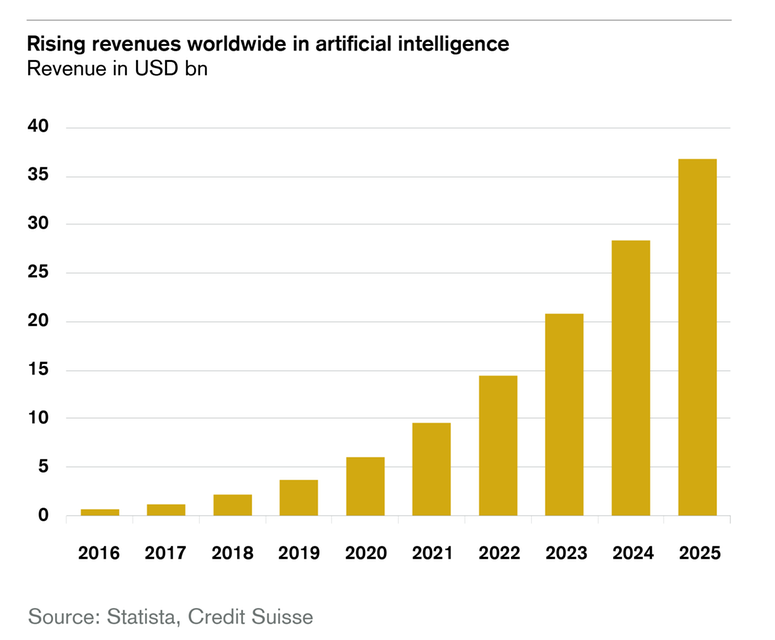Click the 35 gridline label
The image size is (775, 640).
click(x=38, y=177)
